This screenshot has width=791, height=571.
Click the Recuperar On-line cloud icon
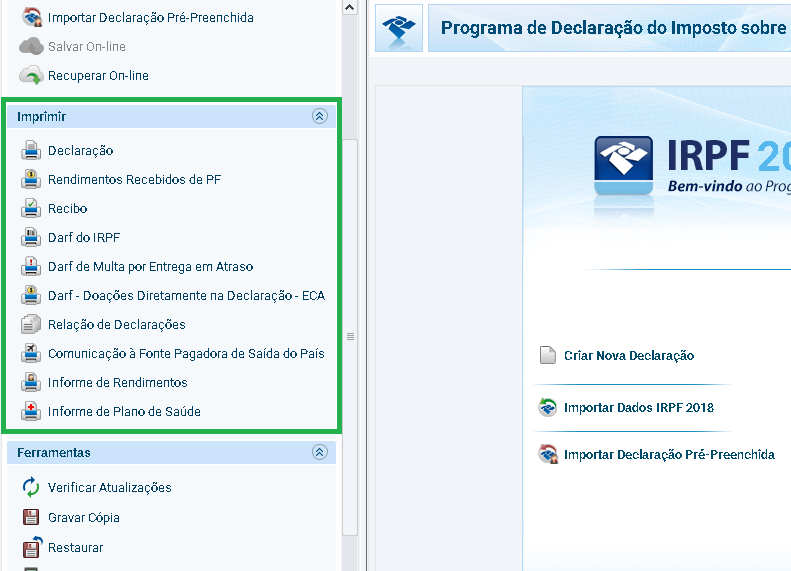[x=31, y=76]
